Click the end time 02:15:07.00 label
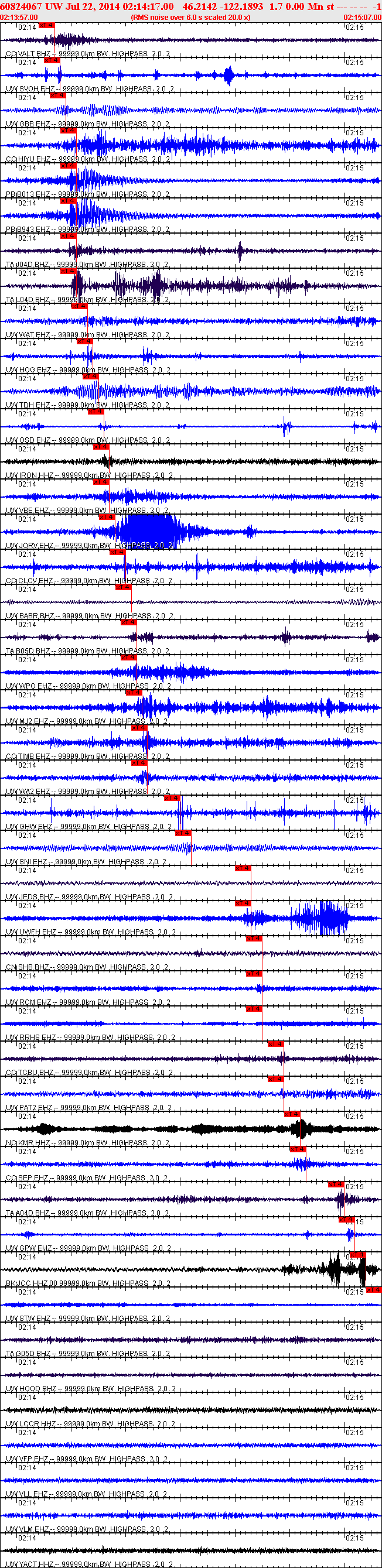This screenshot has height=1568, width=382. 362,18
